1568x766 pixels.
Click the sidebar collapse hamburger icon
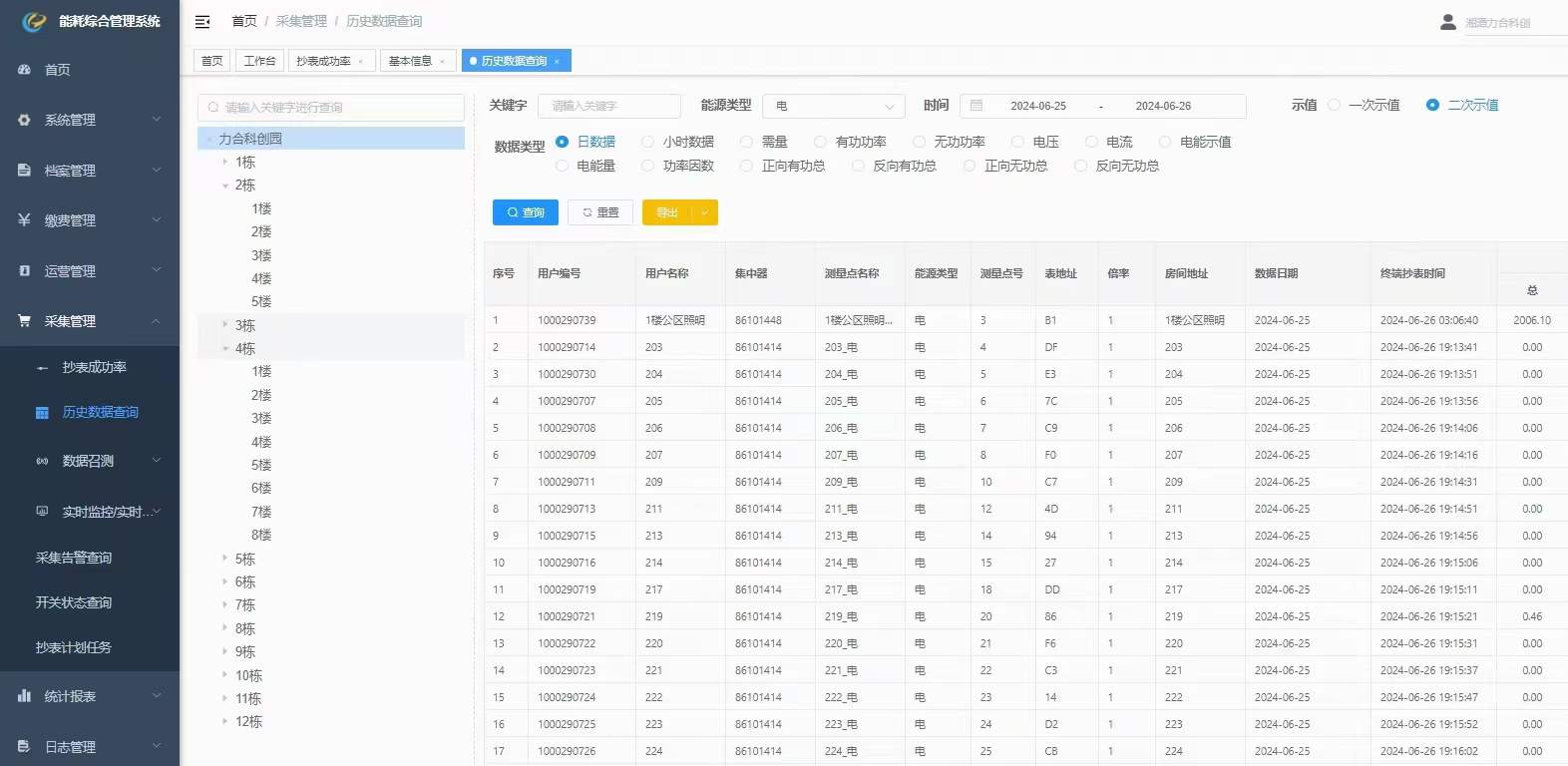coord(202,21)
